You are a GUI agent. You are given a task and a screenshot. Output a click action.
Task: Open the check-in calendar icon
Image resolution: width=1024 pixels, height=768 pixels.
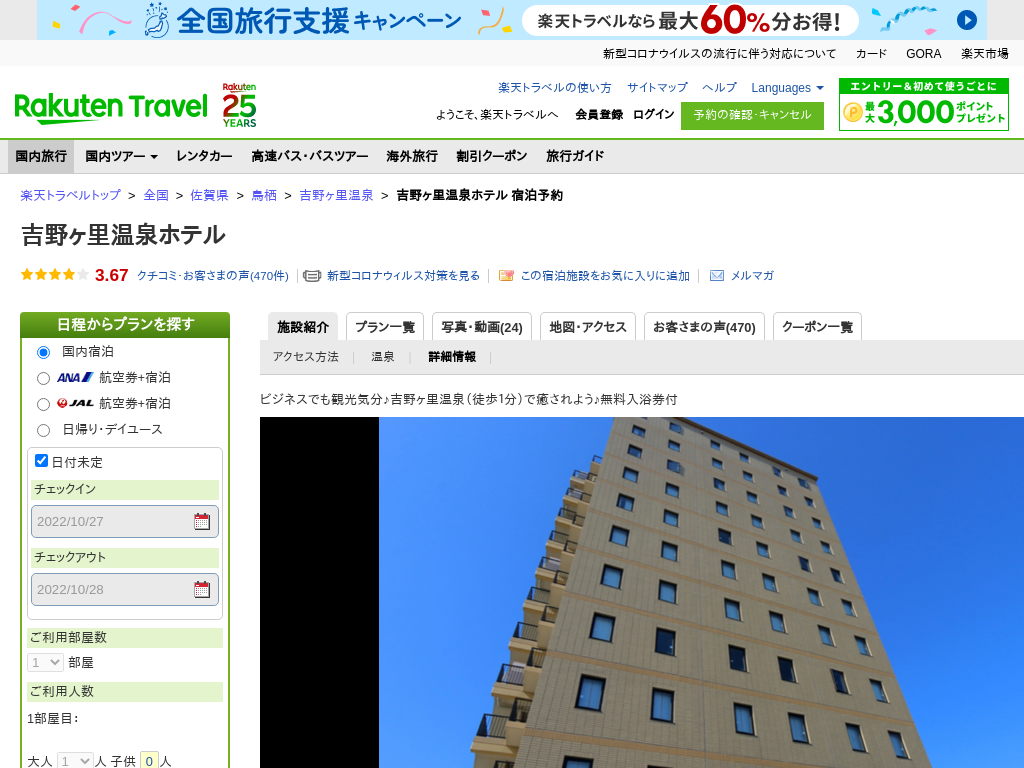point(202,521)
